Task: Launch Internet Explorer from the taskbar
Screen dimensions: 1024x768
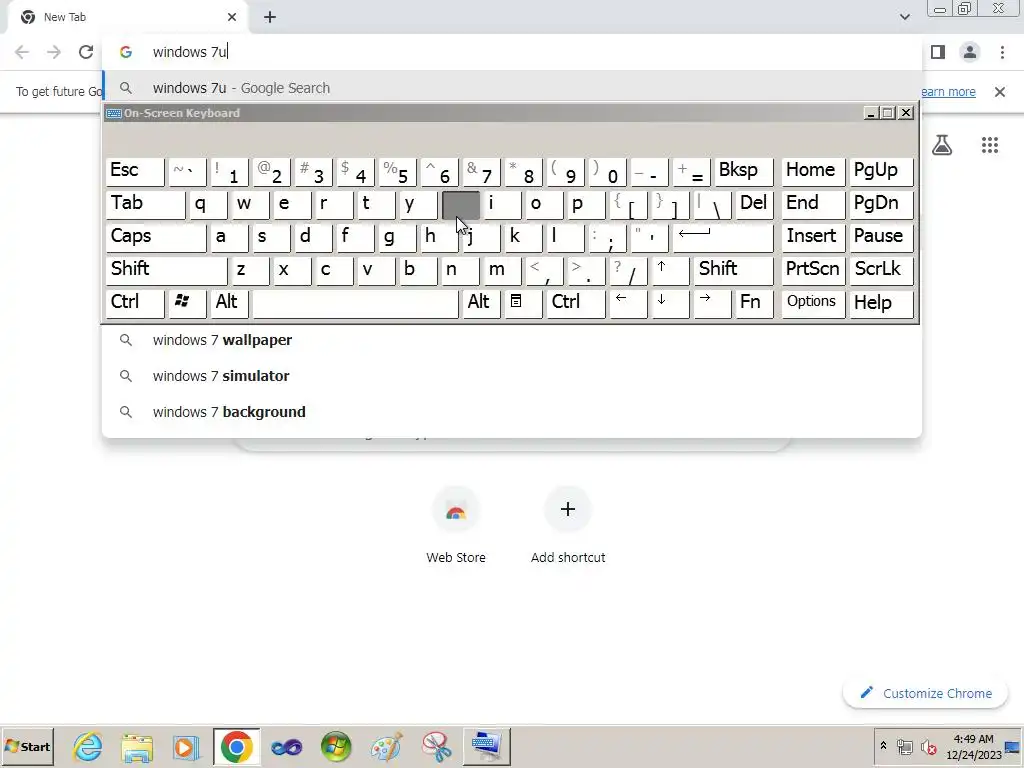Action: tap(88, 746)
